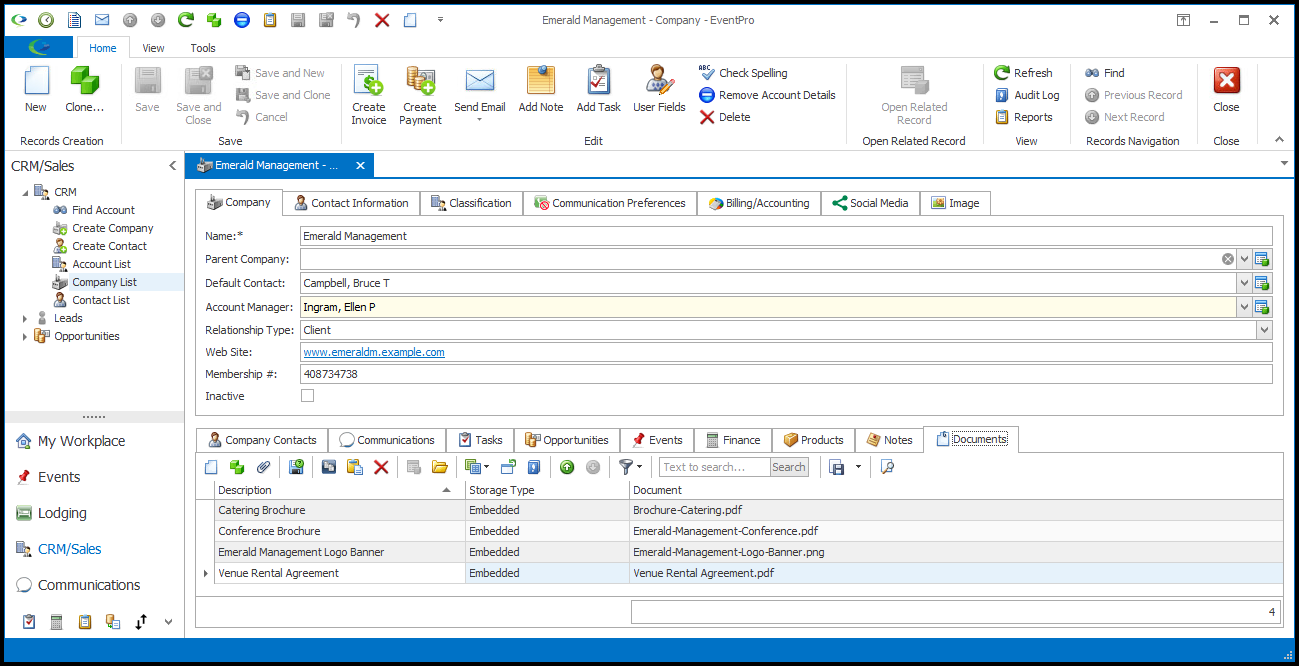Switch to the Company Contacts tab
Image resolution: width=1299 pixels, height=666 pixels.
click(262, 440)
